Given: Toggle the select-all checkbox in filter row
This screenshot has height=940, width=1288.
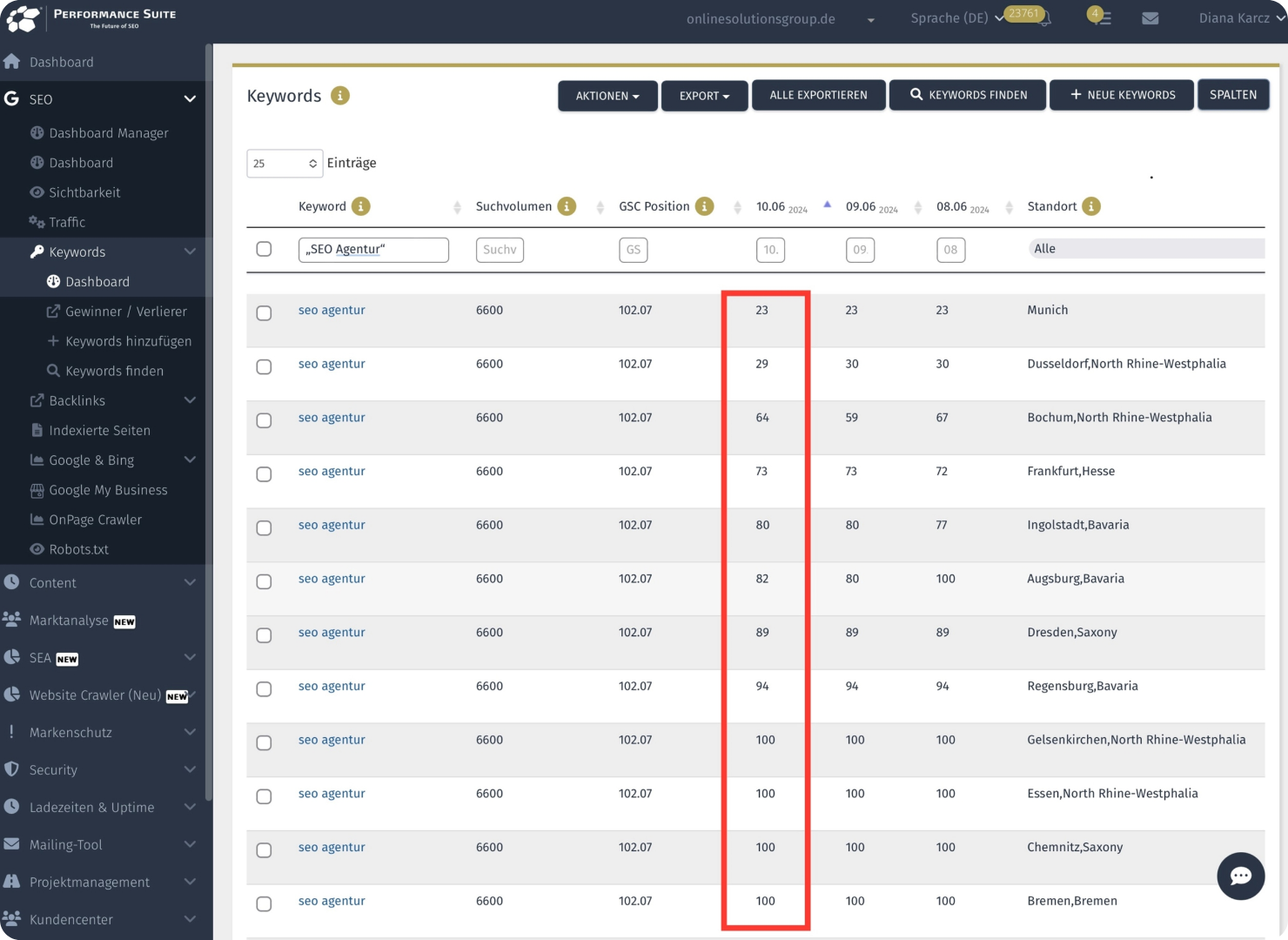Looking at the screenshot, I should (265, 249).
